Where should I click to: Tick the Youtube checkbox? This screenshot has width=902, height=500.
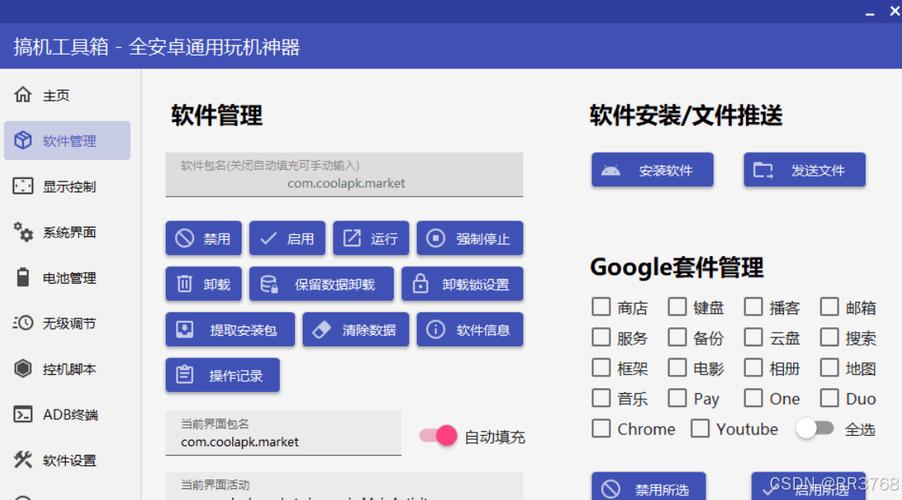point(700,429)
